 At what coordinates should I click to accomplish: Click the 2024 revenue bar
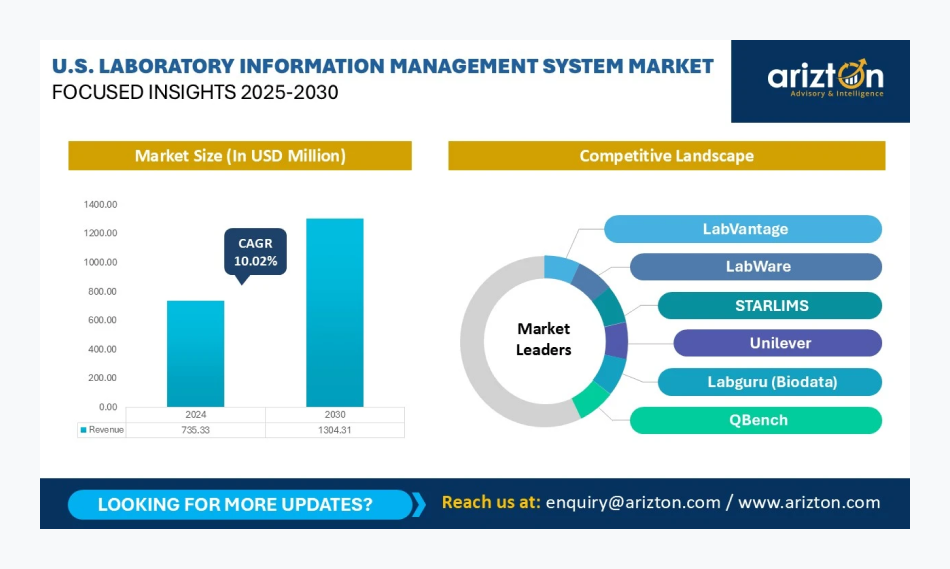pyautogui.click(x=195, y=353)
